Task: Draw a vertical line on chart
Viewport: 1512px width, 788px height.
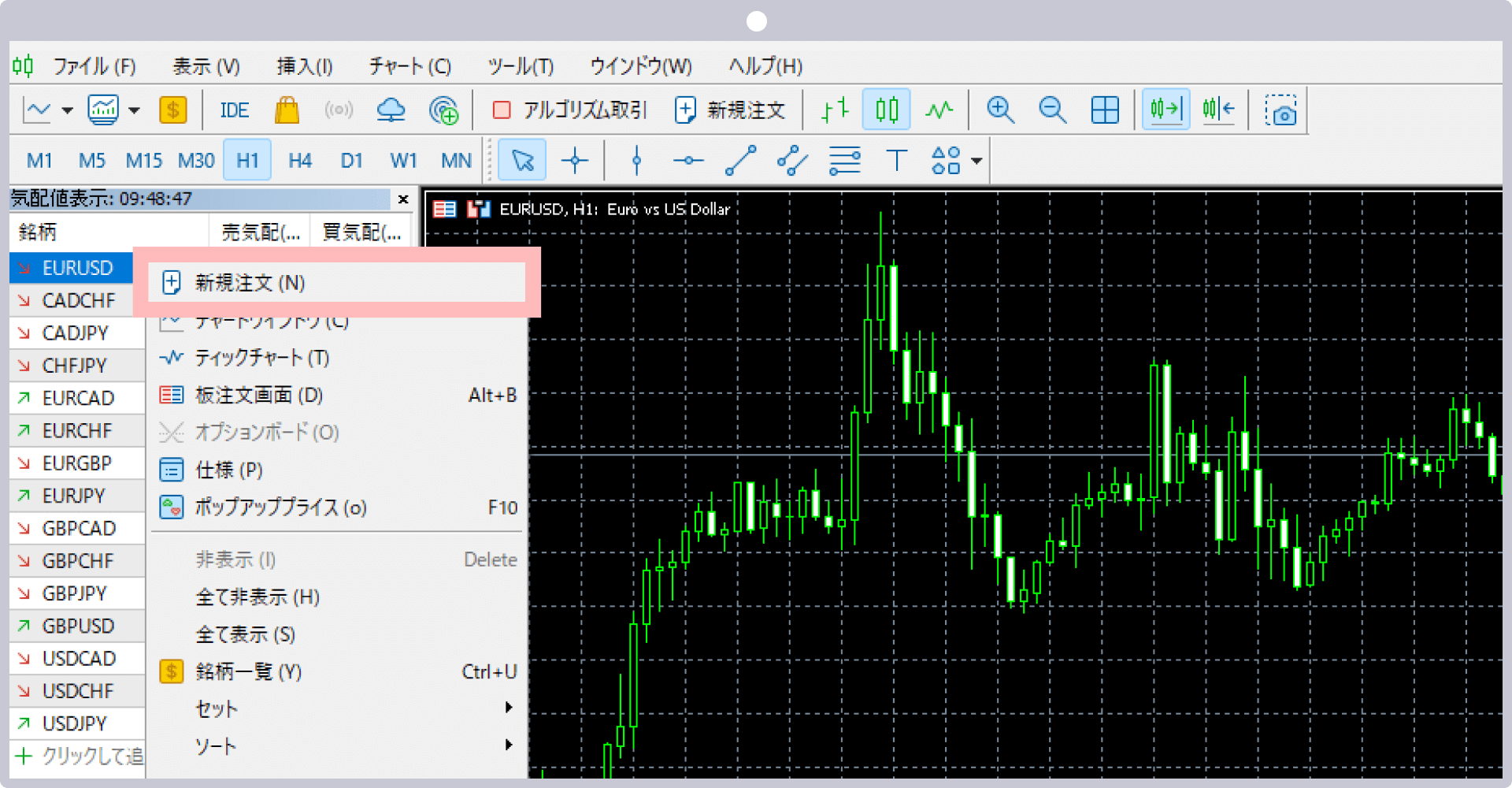Action: tap(636, 161)
